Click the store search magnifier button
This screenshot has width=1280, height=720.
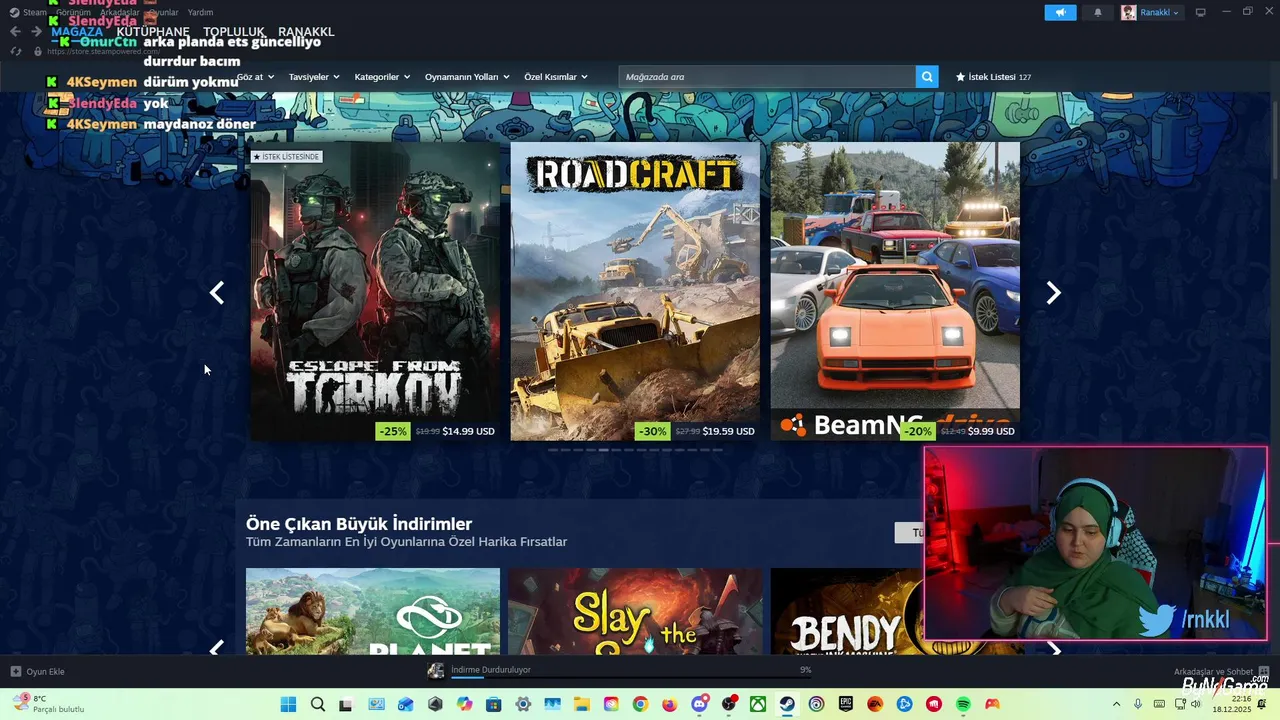click(927, 77)
